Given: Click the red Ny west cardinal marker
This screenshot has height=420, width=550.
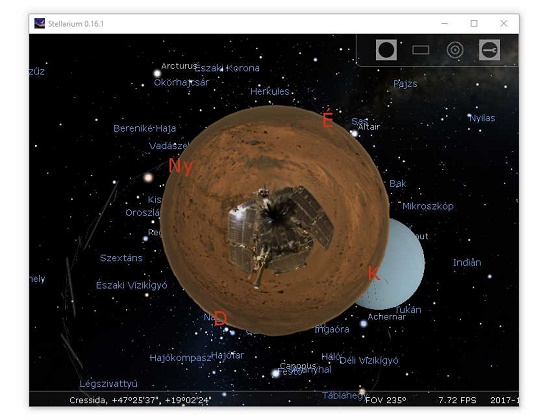Looking at the screenshot, I should coord(181,166).
